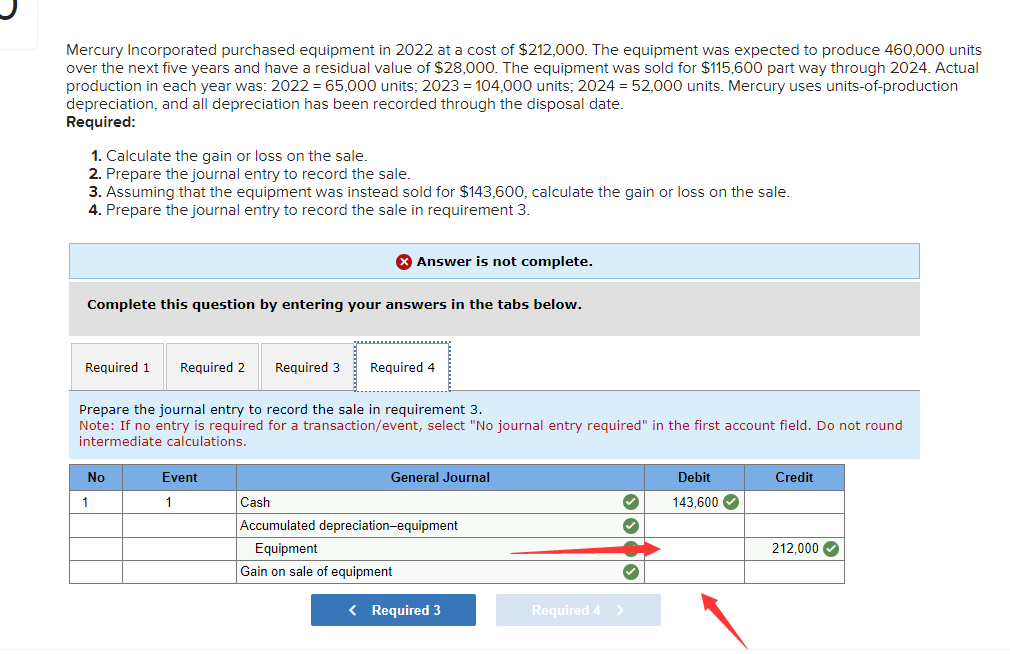Viewport: 1010px width, 654px height.
Task: Click the Complete this question instruction text
Action: coord(334,304)
